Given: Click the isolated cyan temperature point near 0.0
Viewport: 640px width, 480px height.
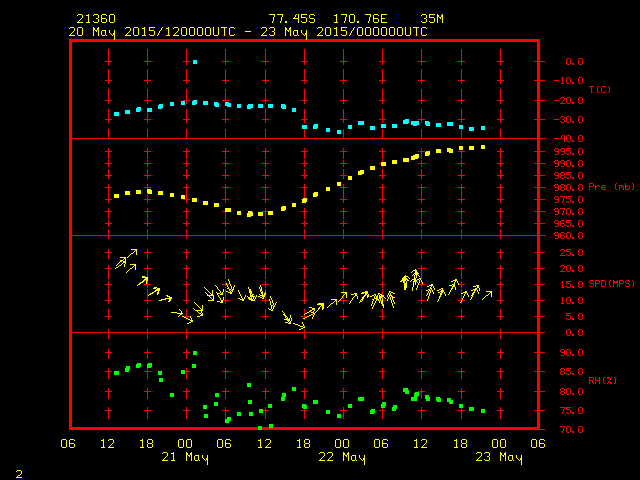Looking at the screenshot, I should (195, 62).
